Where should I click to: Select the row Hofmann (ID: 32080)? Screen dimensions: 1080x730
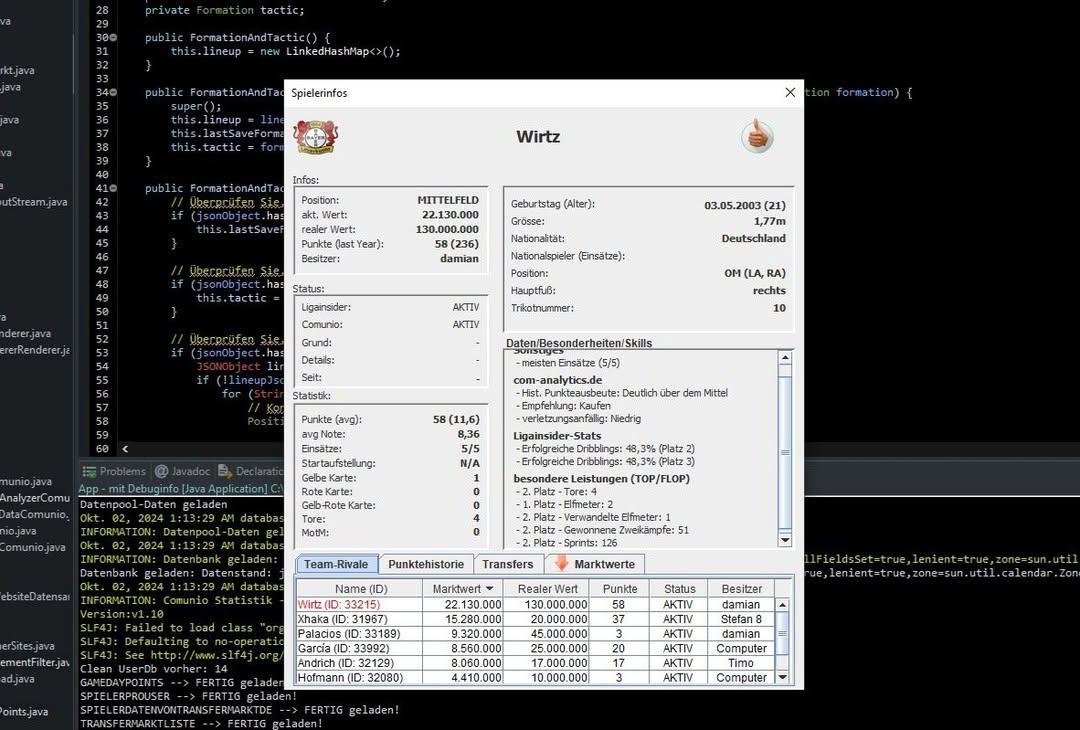pos(535,677)
